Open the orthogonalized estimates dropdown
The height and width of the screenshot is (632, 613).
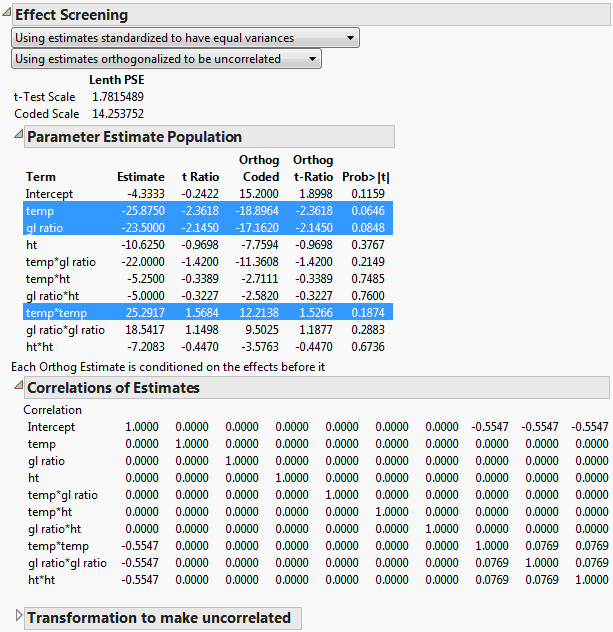coord(166,59)
